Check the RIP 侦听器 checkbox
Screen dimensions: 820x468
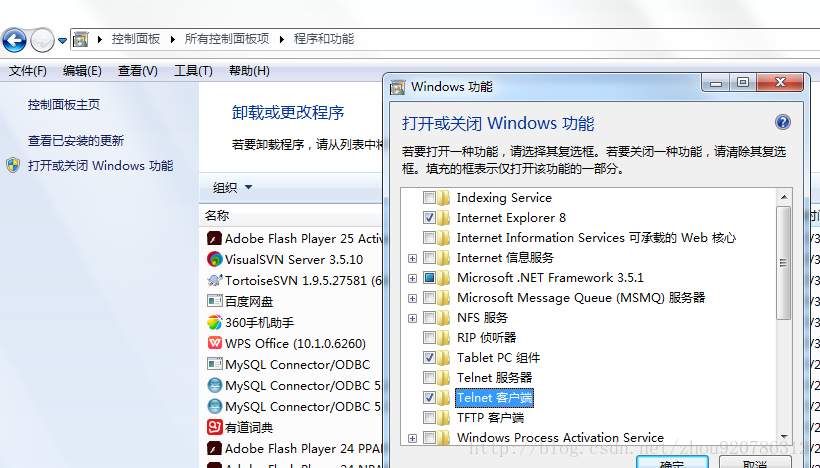pos(429,338)
